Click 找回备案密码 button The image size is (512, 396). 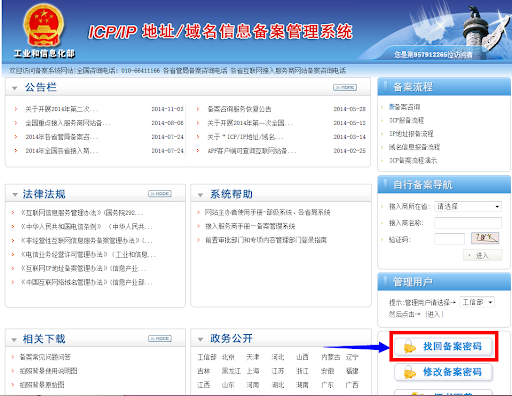click(444, 347)
